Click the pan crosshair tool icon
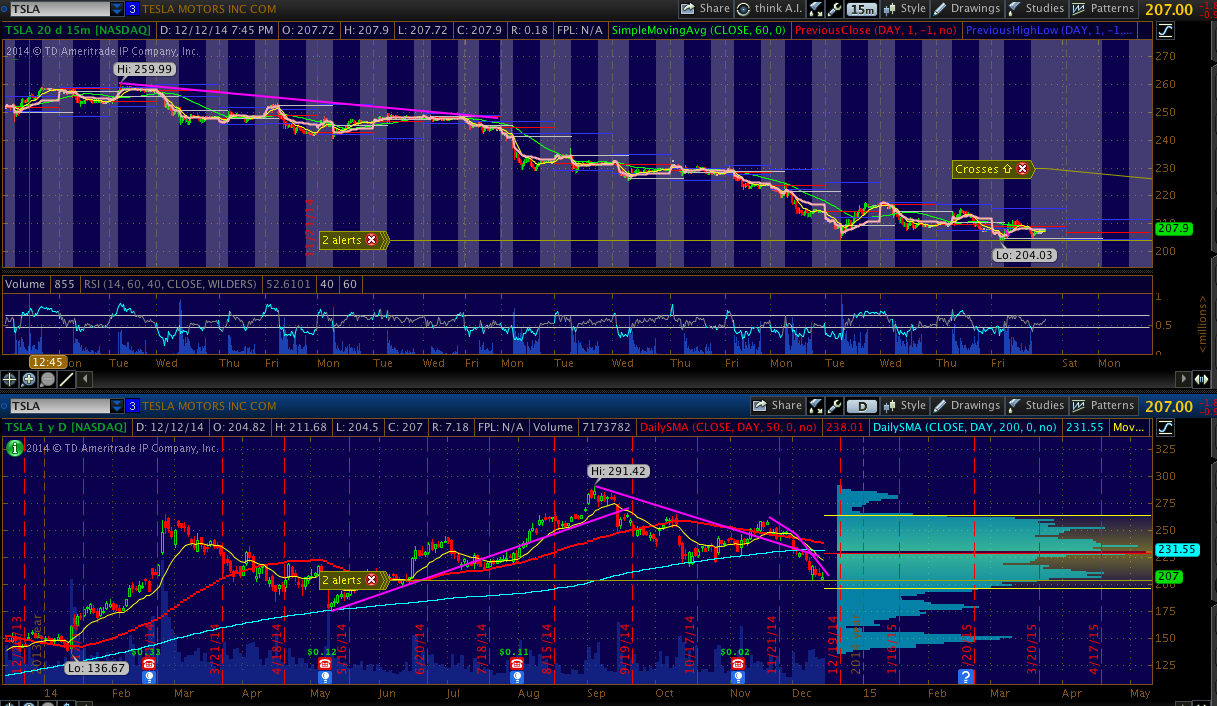The width and height of the screenshot is (1217, 706). (x=10, y=379)
